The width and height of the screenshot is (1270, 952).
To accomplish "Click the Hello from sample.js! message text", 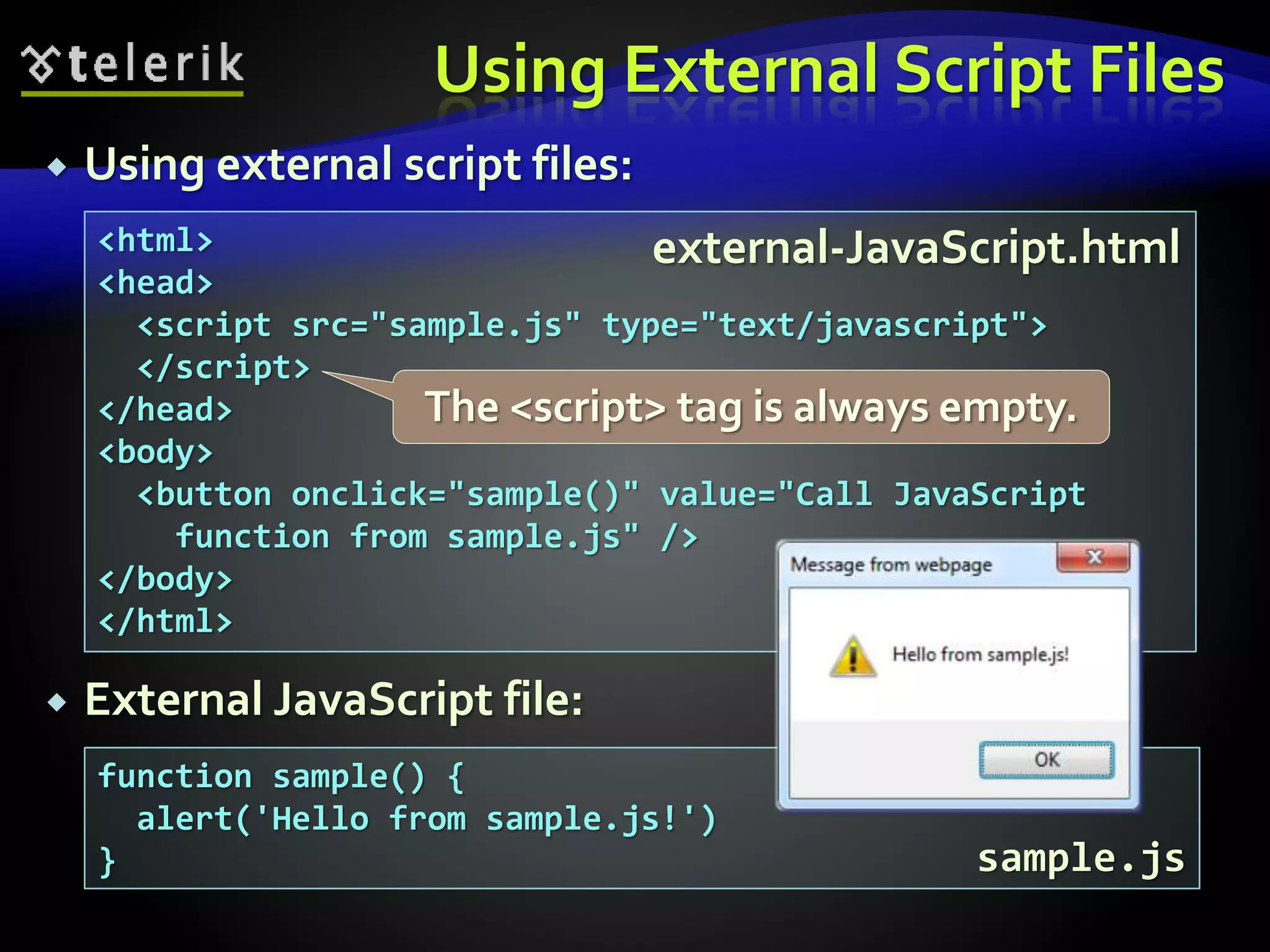I will pos(980,654).
